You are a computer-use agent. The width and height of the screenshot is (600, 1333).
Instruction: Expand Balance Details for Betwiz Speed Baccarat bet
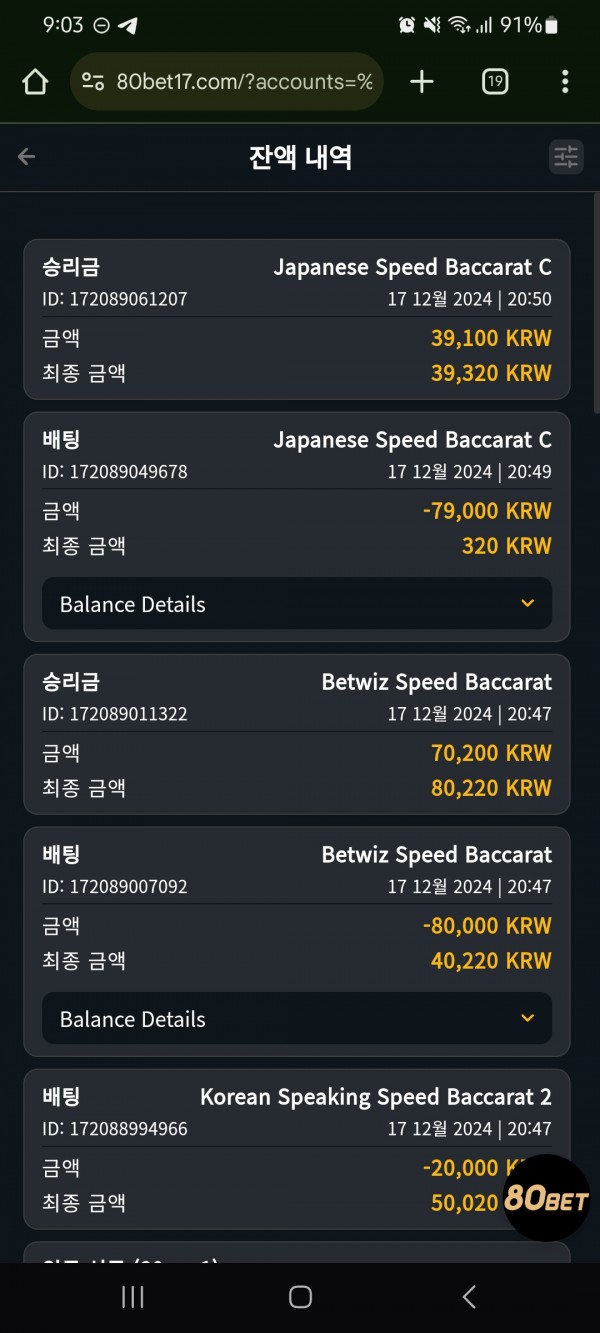(297, 1019)
